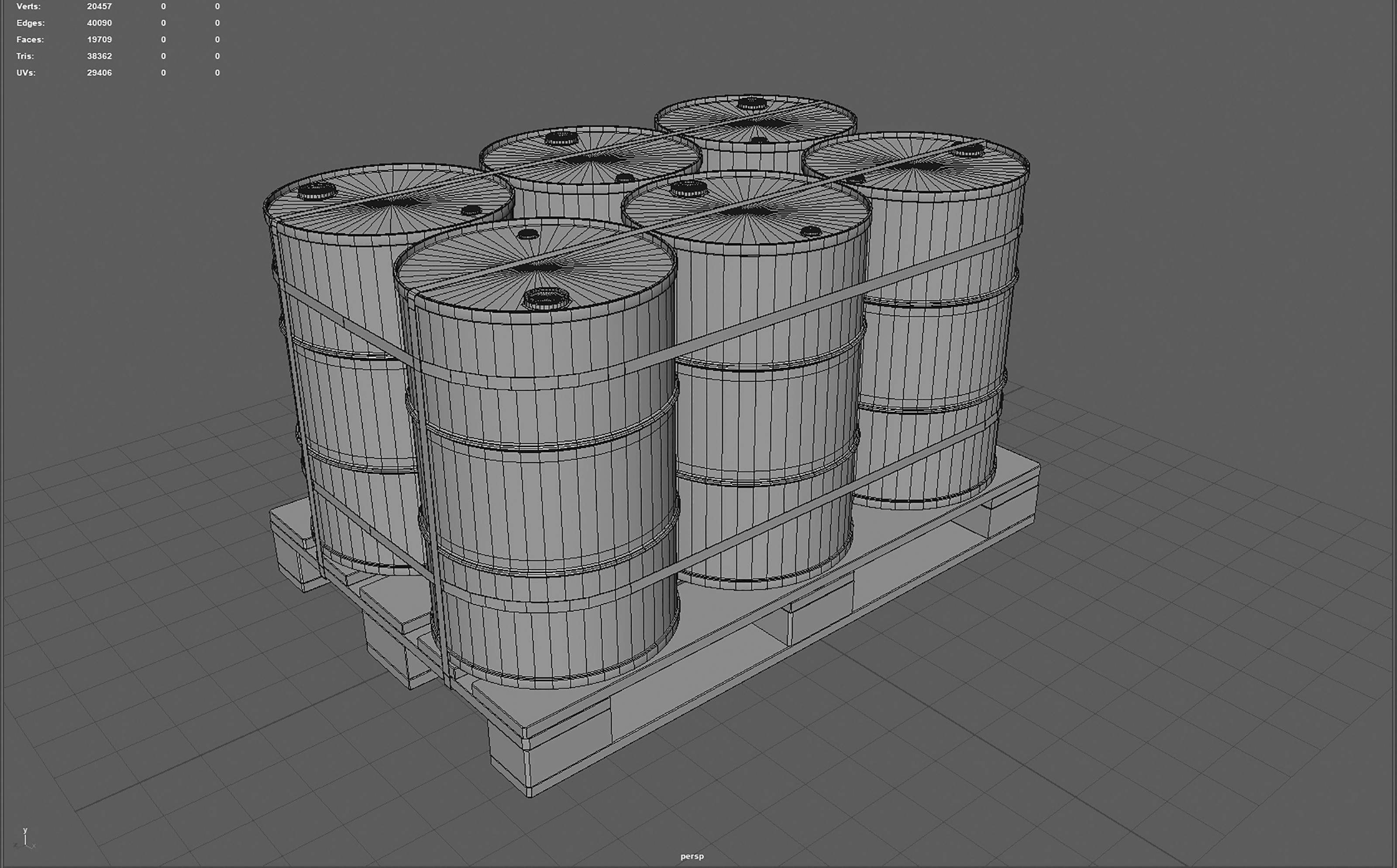
Task: Click the Edges count value 40090
Action: tap(100, 23)
